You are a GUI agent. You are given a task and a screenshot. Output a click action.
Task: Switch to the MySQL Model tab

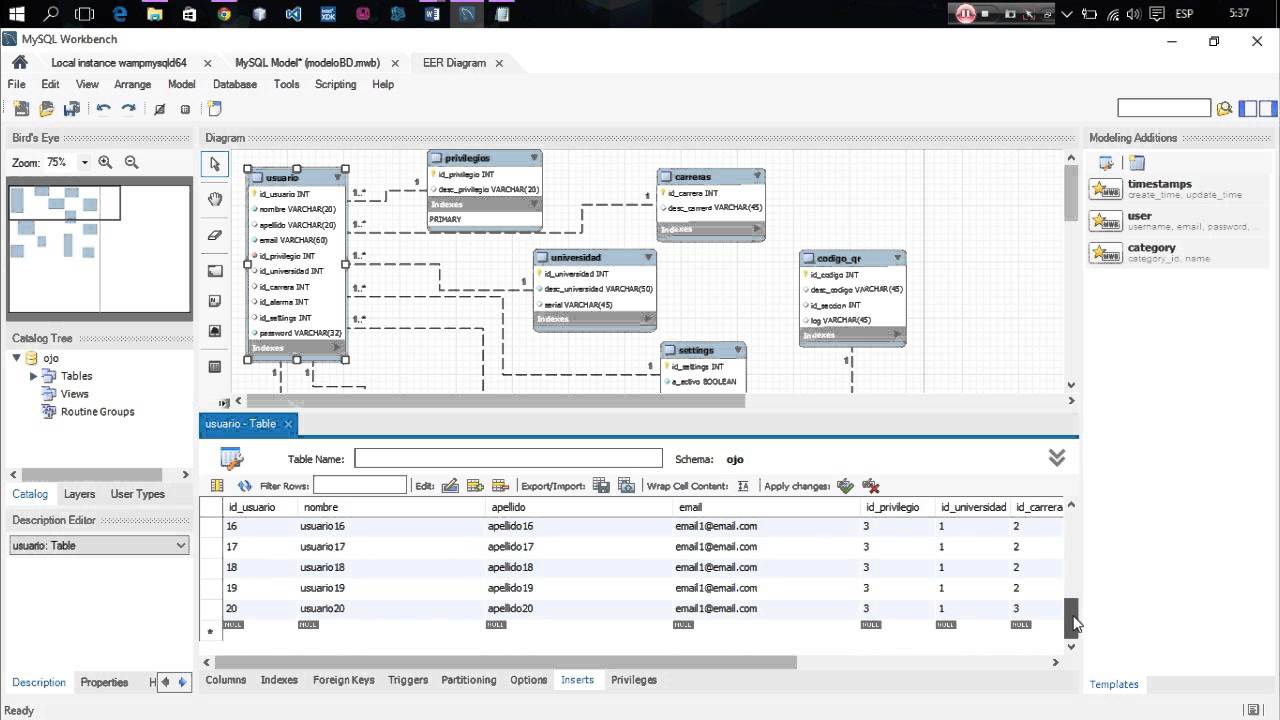pos(307,62)
